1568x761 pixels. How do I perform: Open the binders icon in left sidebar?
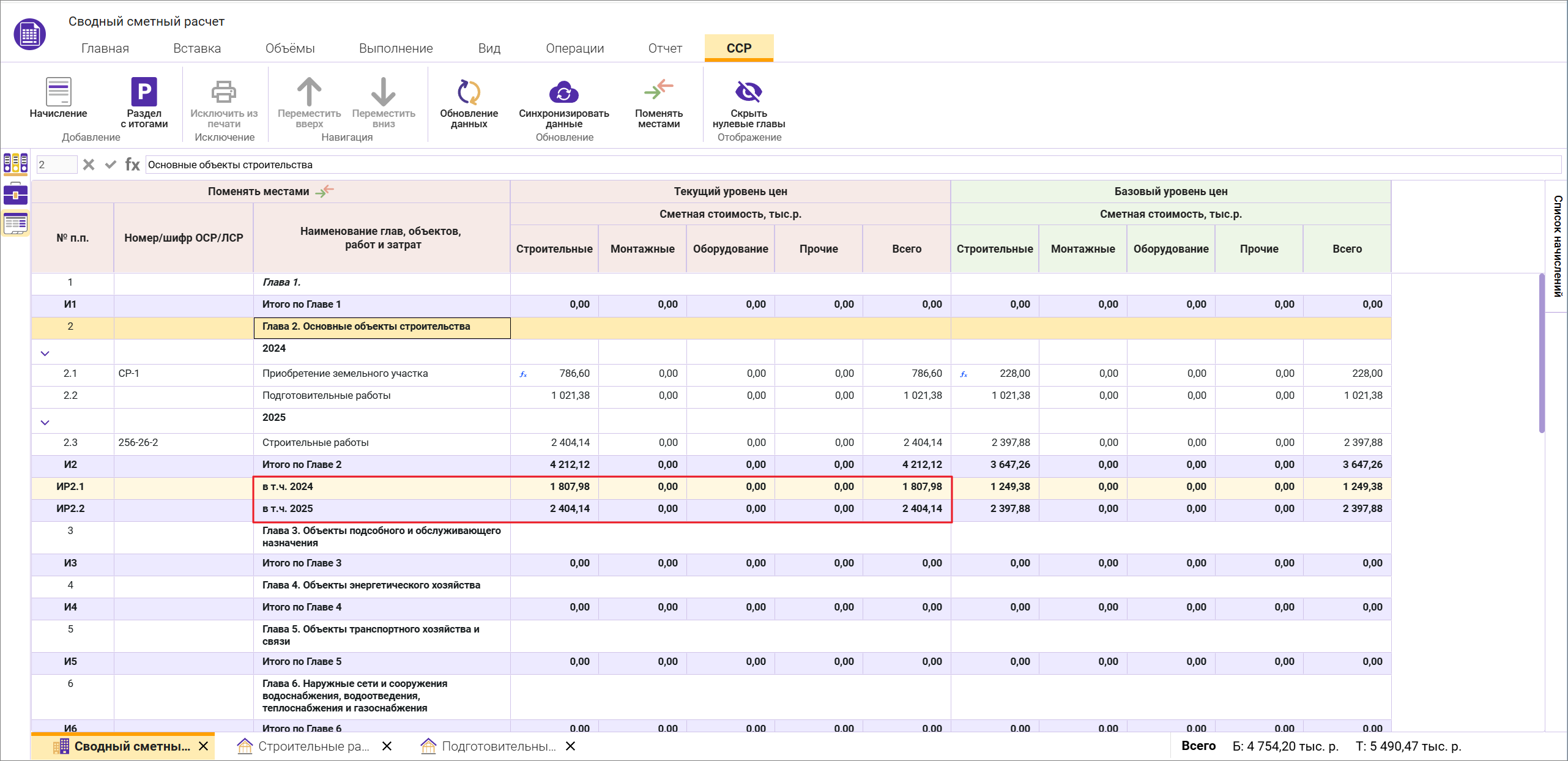tap(15, 163)
